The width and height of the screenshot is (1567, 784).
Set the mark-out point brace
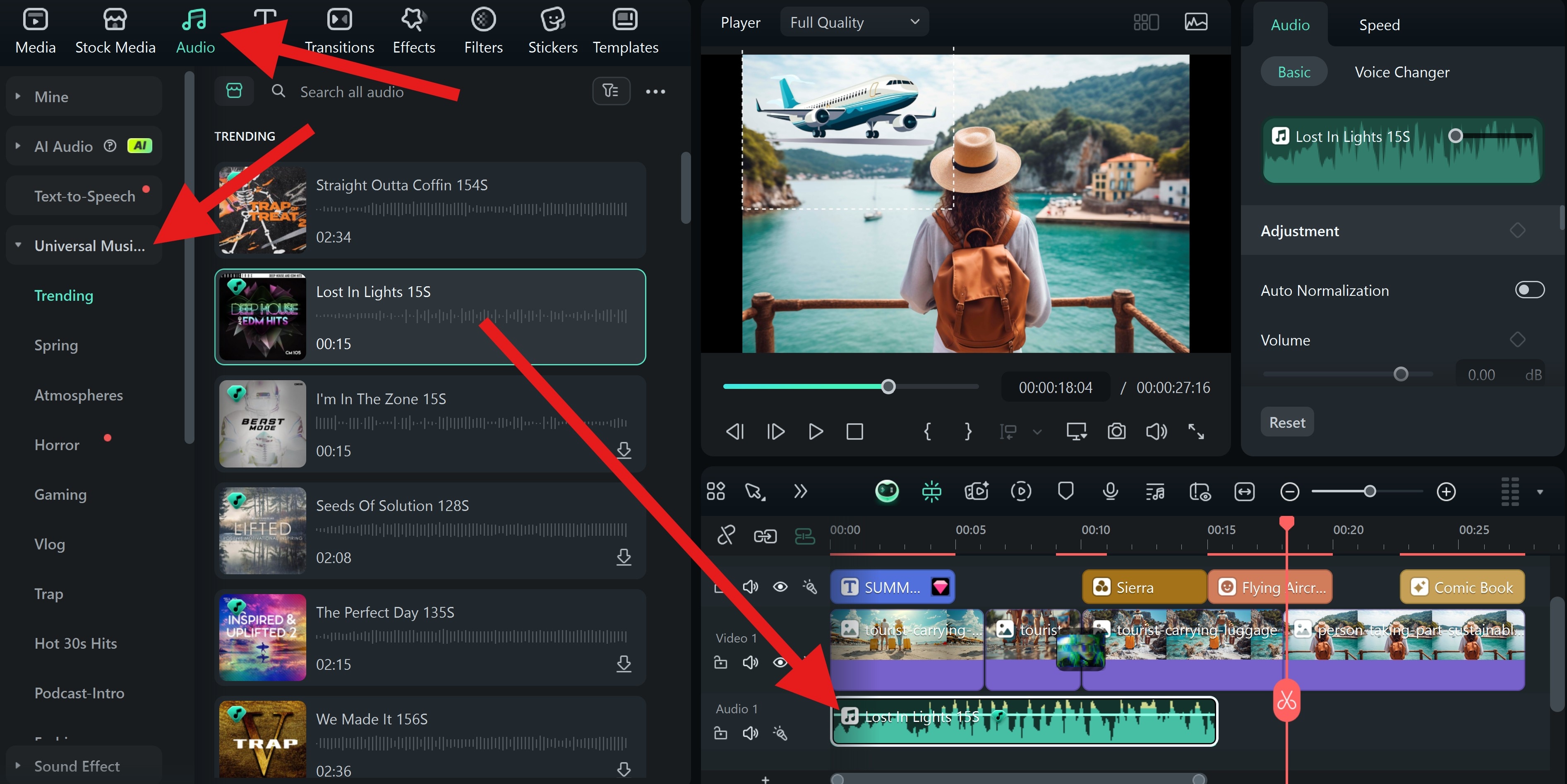968,432
